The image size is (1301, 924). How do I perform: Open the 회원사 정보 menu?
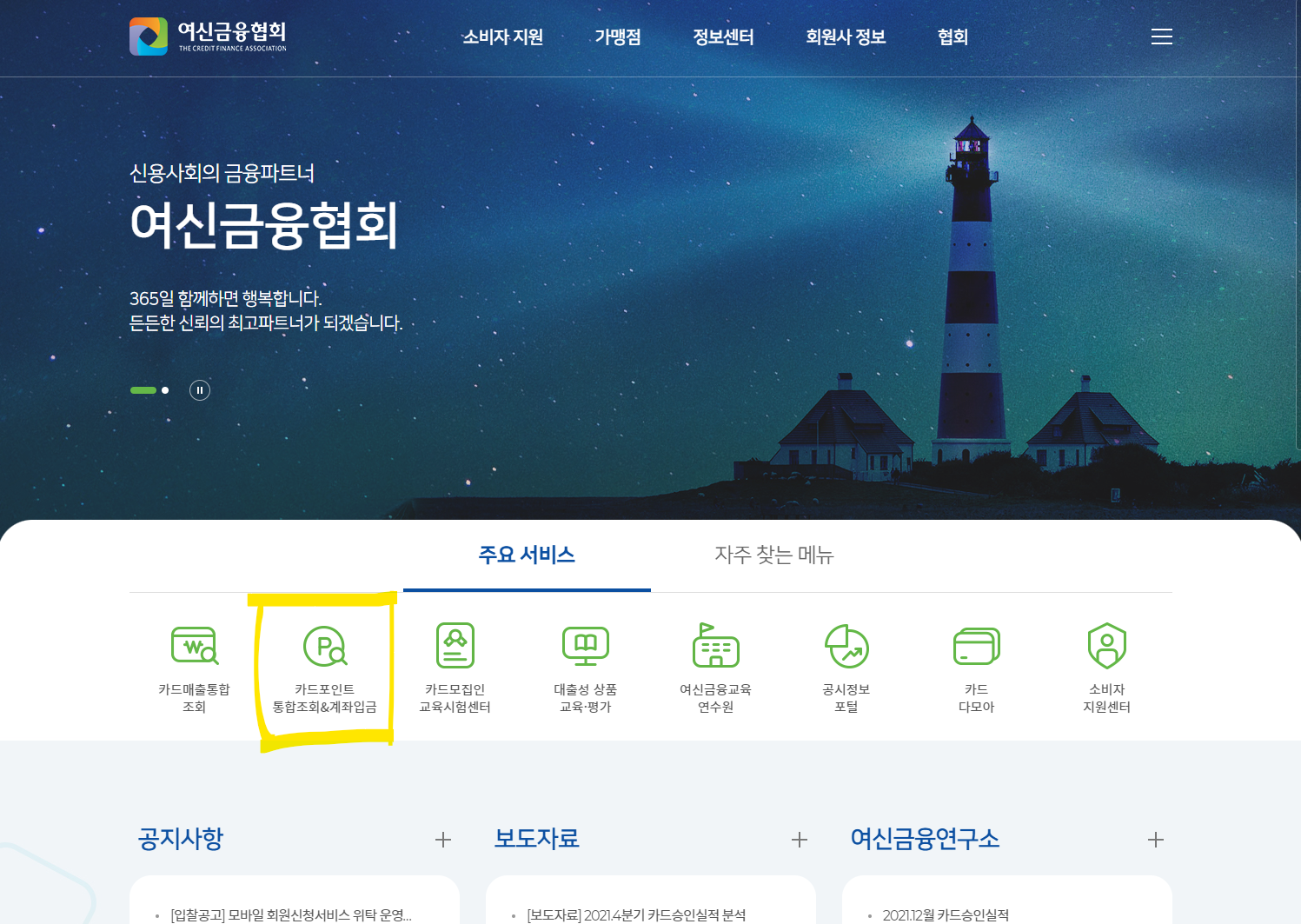[x=846, y=37]
